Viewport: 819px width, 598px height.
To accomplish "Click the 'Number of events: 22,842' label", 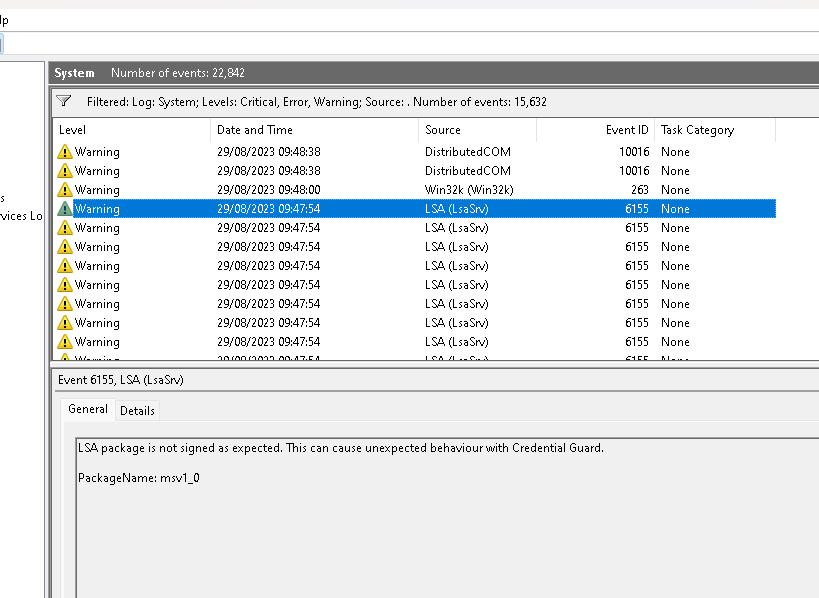I will [178, 73].
